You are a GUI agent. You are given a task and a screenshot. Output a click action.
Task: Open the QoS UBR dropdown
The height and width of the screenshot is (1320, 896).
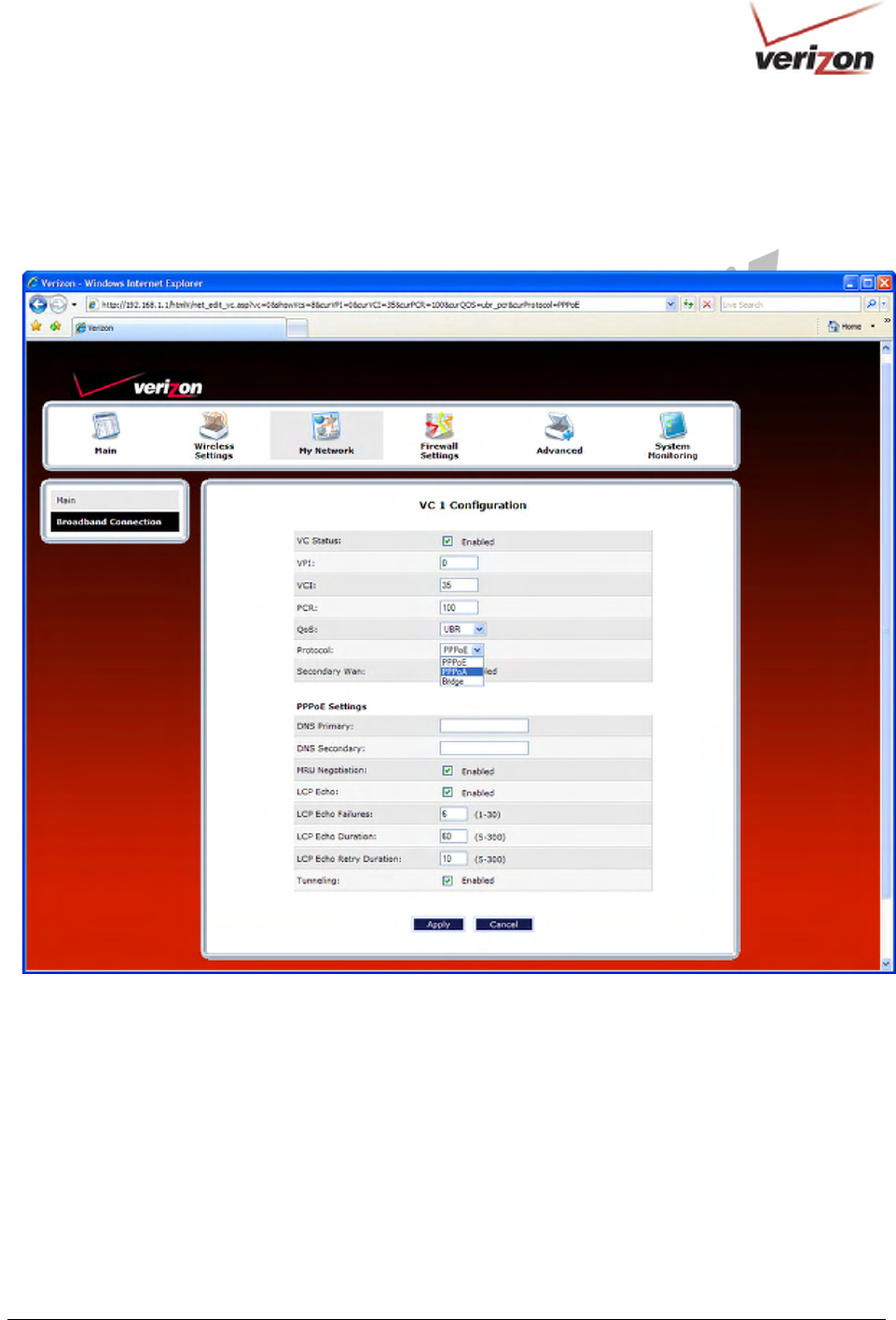tap(462, 630)
